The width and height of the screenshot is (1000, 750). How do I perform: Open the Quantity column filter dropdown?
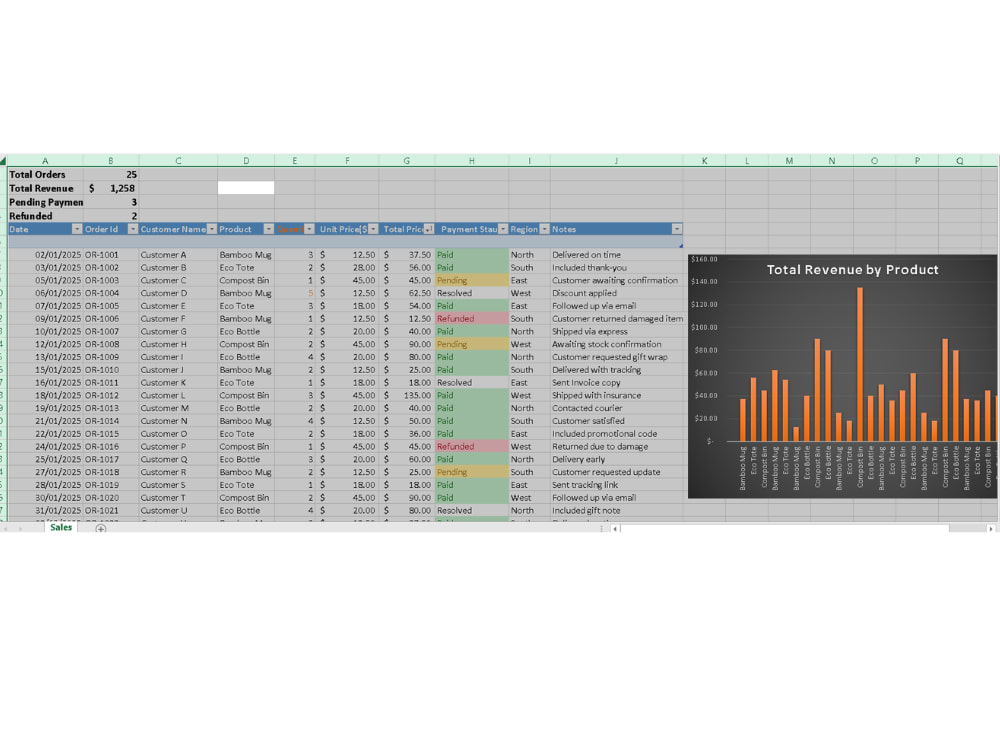coord(309,229)
